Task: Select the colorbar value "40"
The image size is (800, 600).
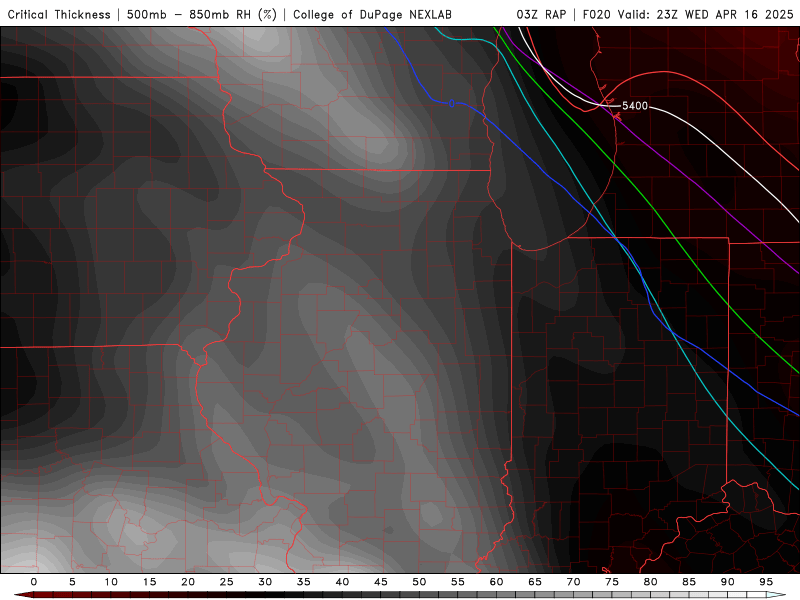Action: 342,582
